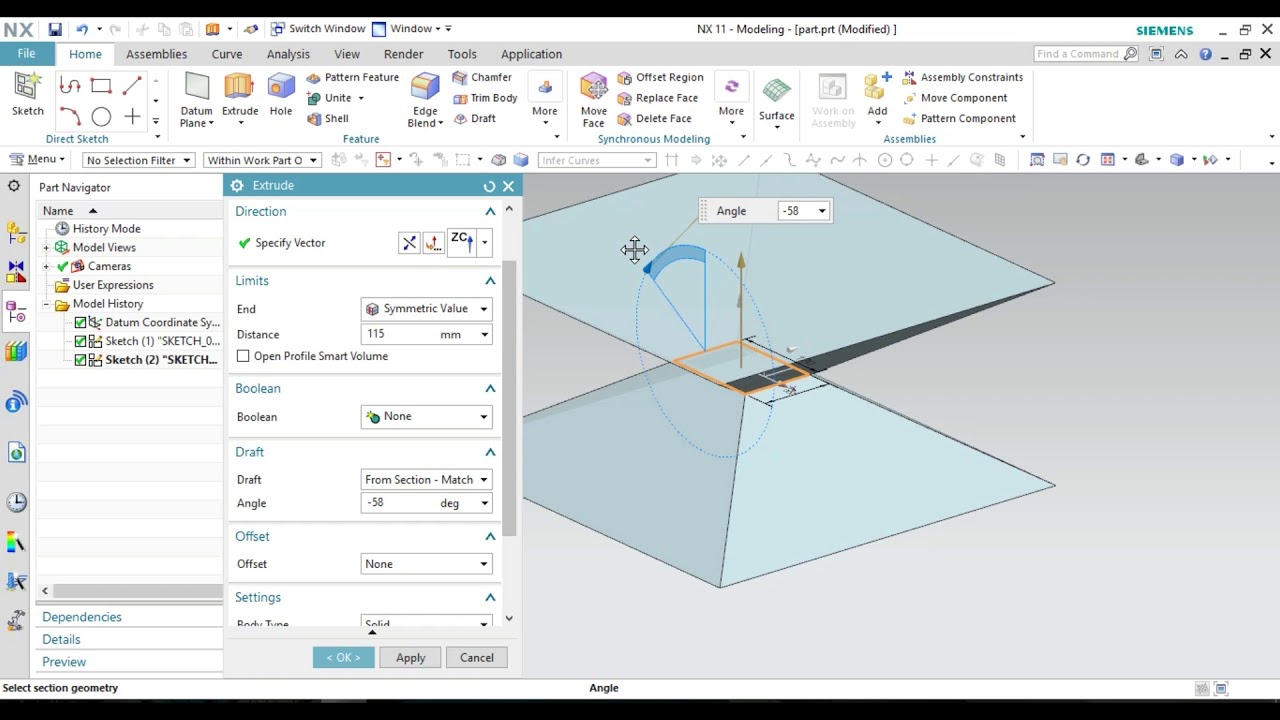
Task: Switch to the Render tab
Action: pyautogui.click(x=404, y=54)
